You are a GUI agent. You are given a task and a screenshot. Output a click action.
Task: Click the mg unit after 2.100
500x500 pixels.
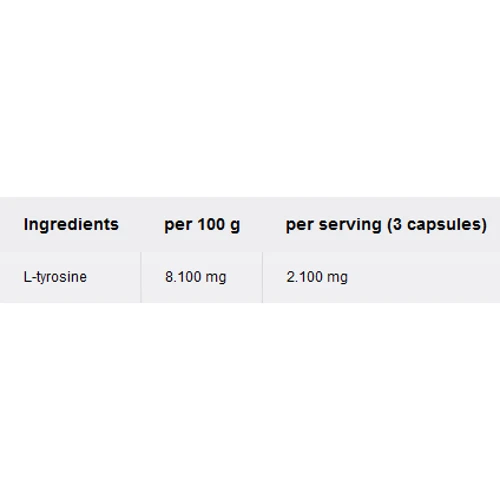tap(337, 278)
